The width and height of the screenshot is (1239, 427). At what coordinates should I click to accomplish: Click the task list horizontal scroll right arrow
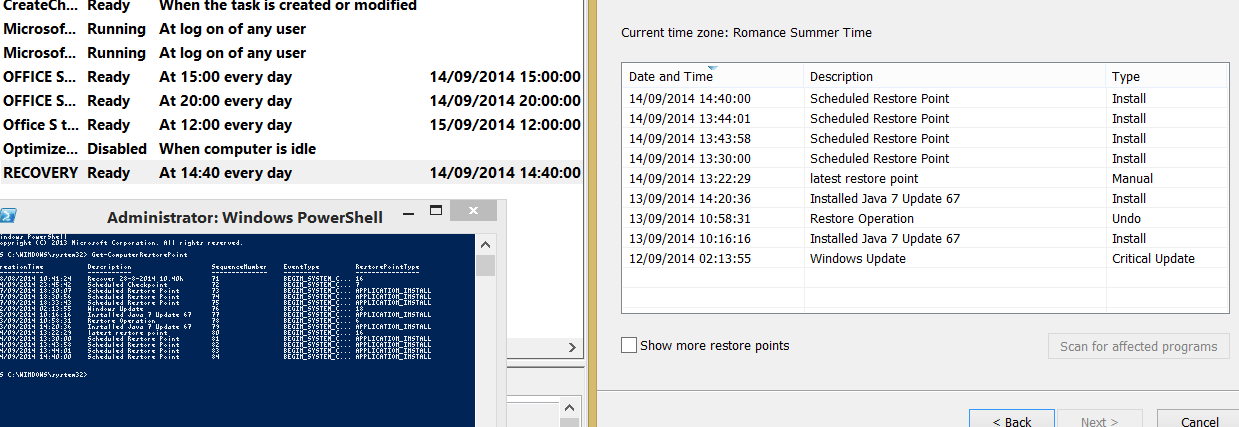pos(573,347)
